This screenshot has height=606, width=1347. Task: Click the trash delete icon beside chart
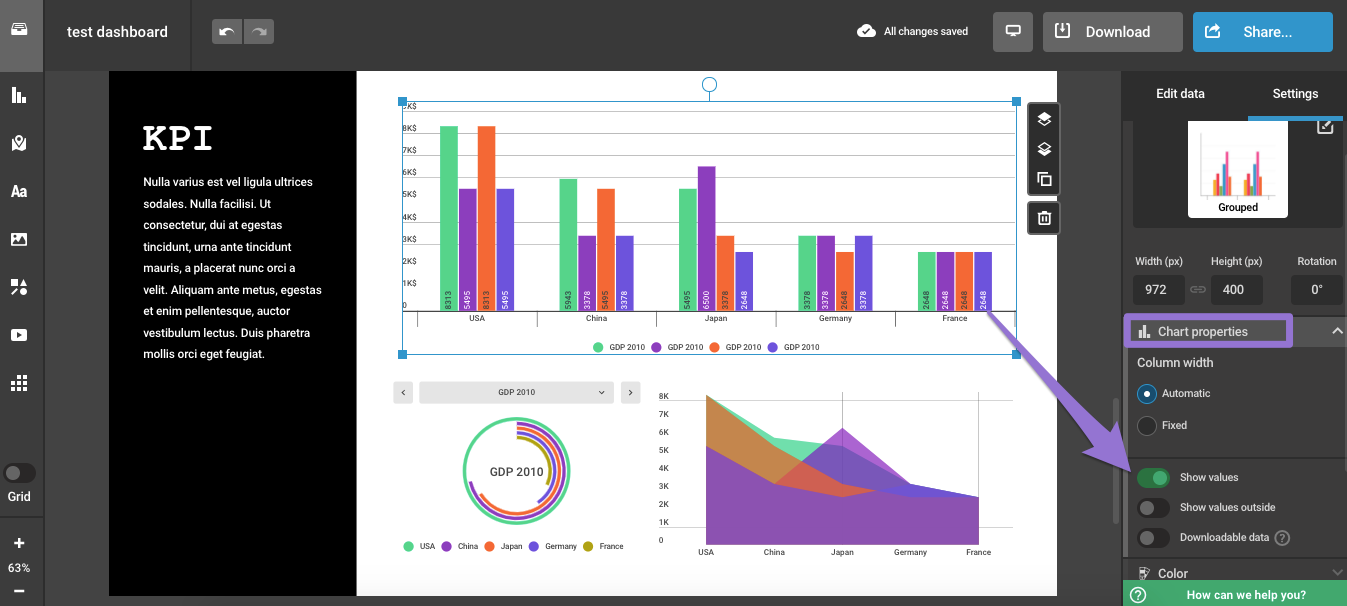1044,218
